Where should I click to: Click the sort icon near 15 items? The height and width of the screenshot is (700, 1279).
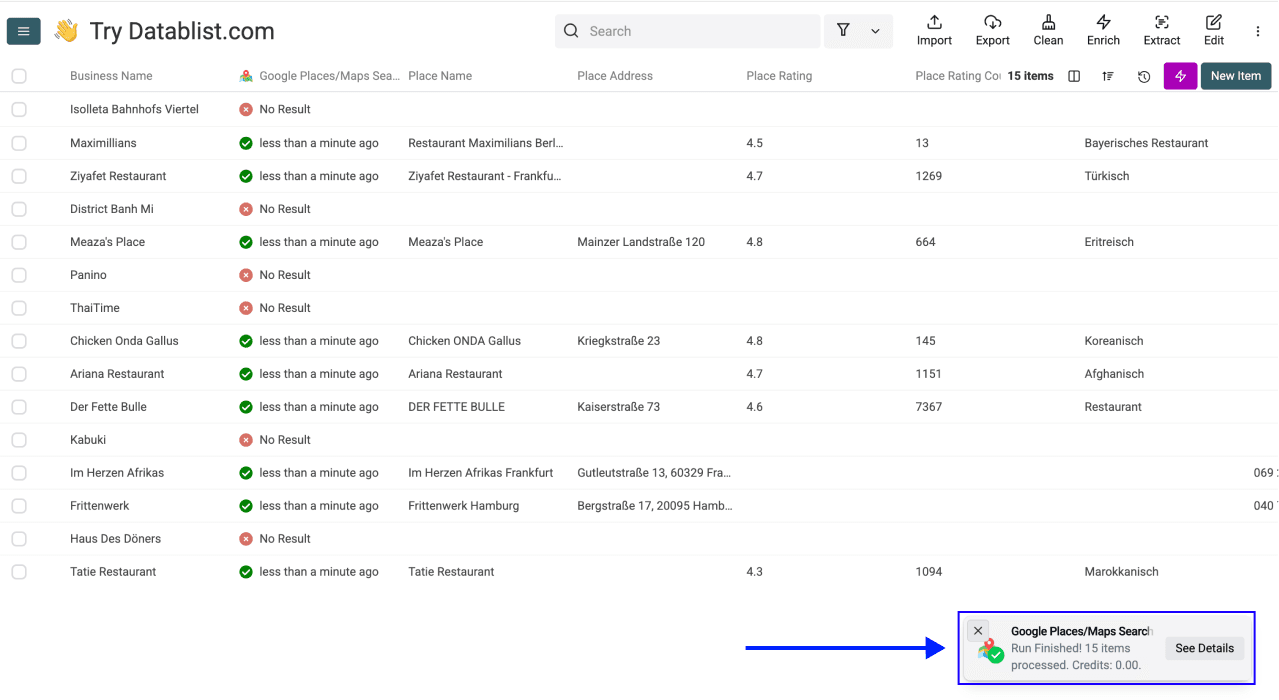pyautogui.click(x=1107, y=75)
